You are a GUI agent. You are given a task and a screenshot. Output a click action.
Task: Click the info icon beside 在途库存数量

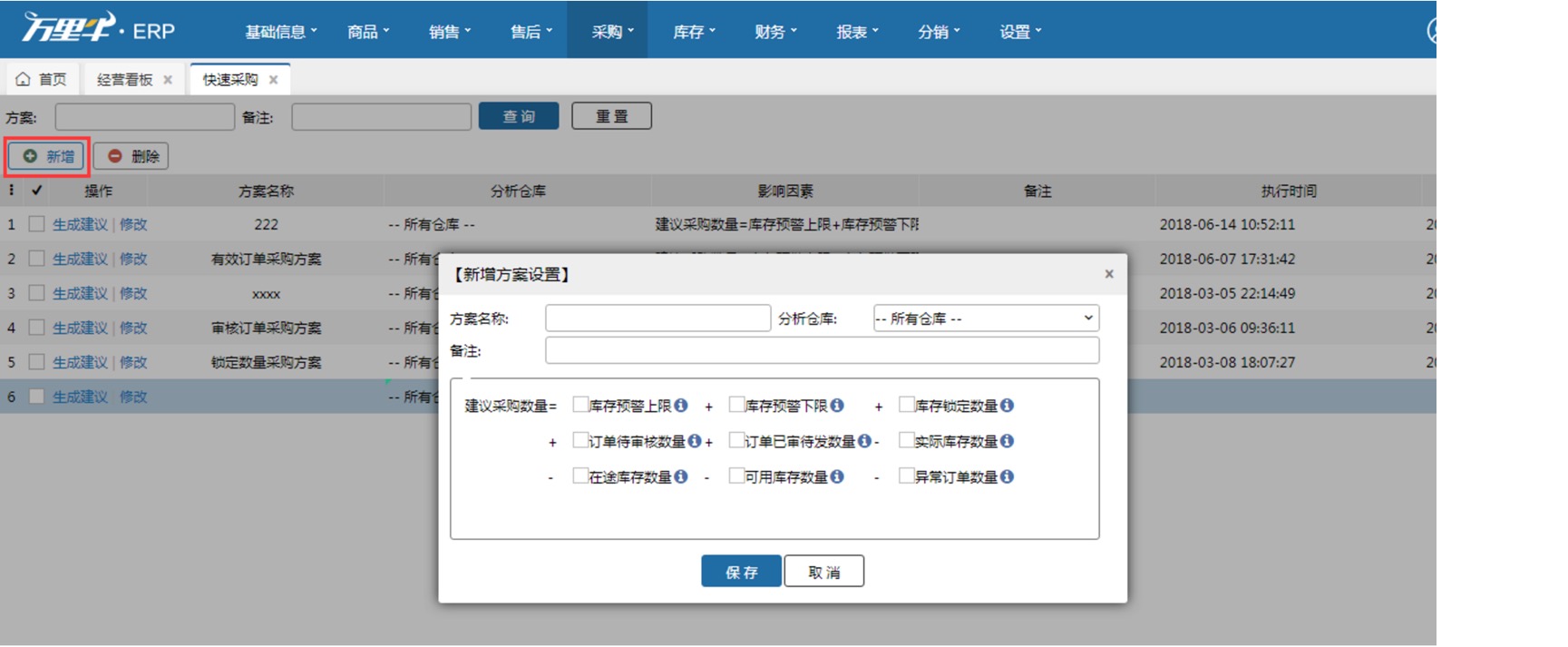click(x=681, y=476)
